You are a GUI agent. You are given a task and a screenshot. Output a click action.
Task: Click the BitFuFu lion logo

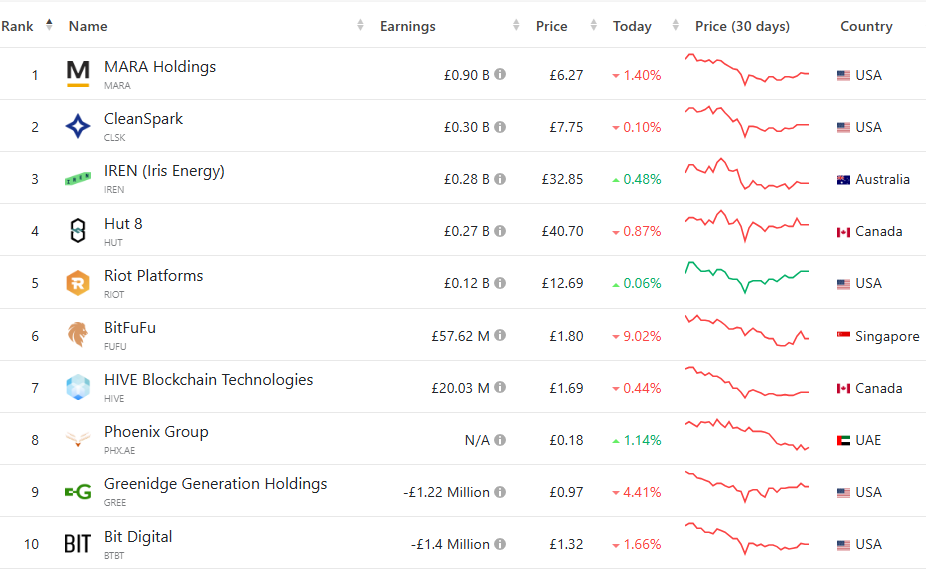(78, 335)
